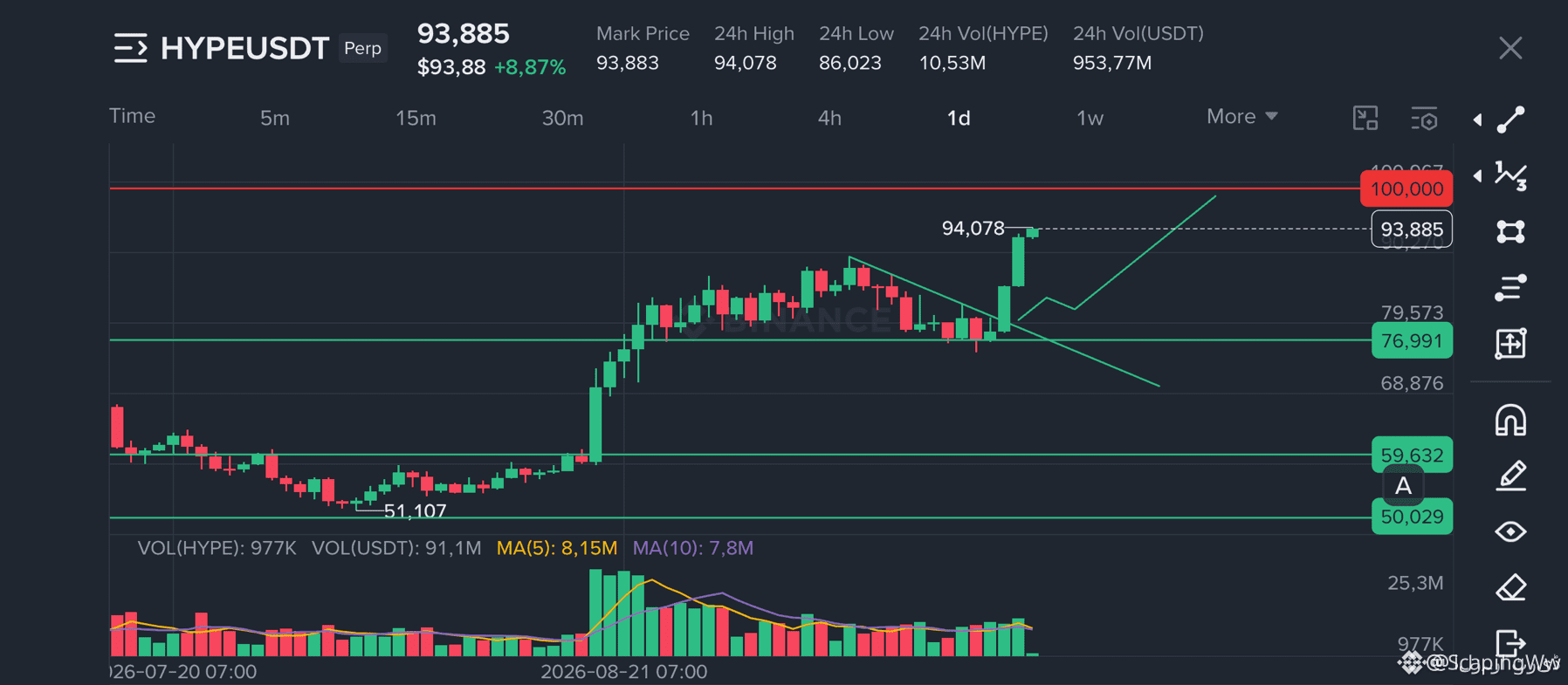Viewport: 1568px width, 685px height.
Task: Switch to the 1w timeframe
Action: point(1090,118)
